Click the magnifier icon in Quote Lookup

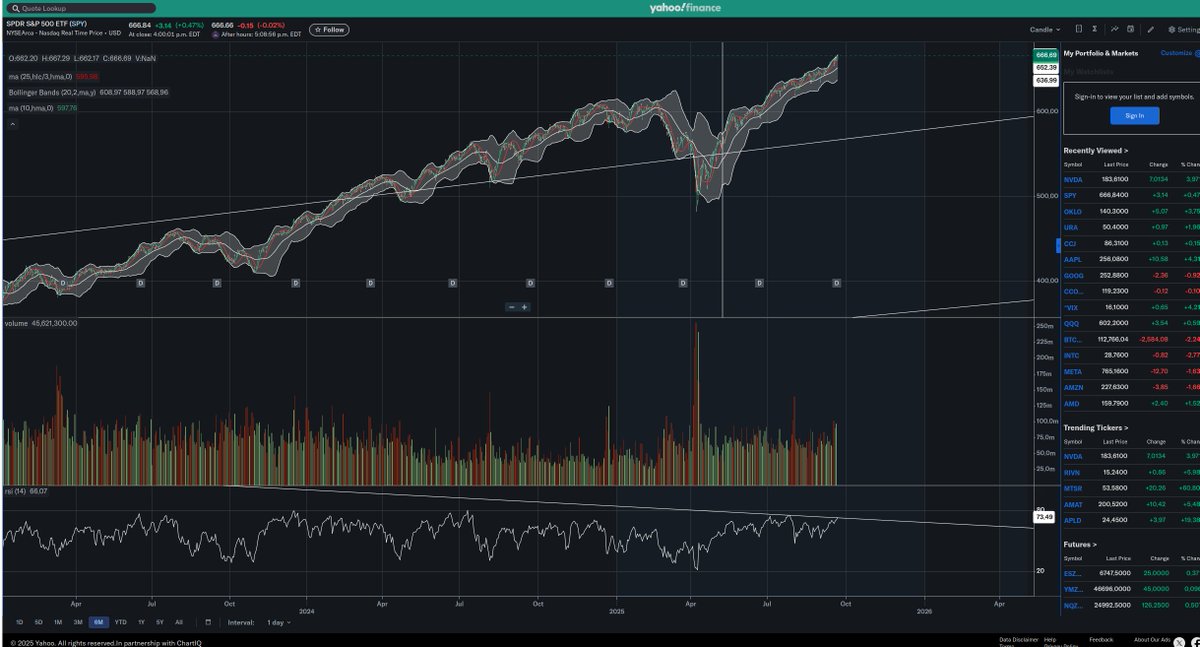click(14, 8)
